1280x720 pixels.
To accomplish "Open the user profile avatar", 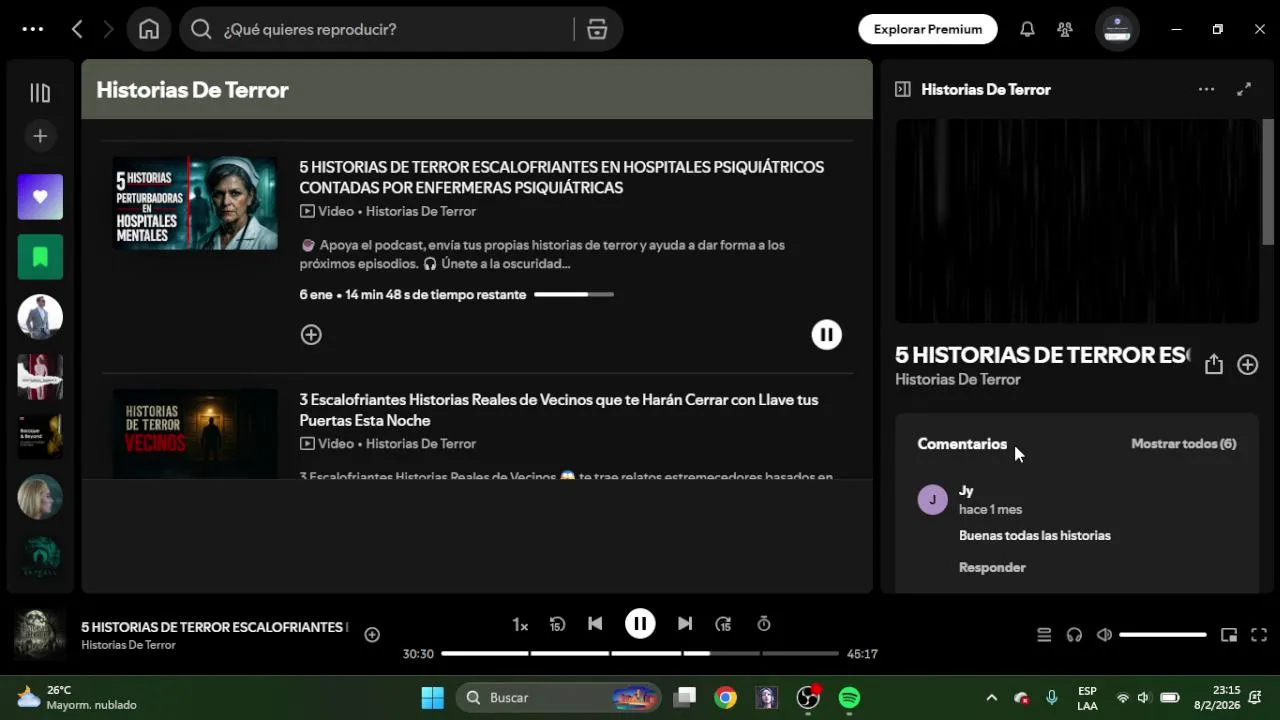I will click(x=1117, y=29).
